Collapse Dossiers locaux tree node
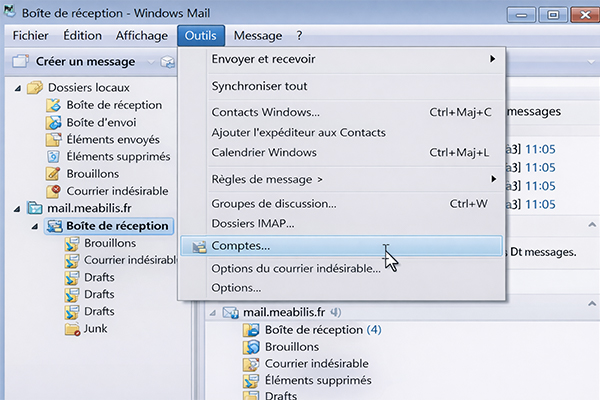This screenshot has width=600, height=400. point(18,88)
